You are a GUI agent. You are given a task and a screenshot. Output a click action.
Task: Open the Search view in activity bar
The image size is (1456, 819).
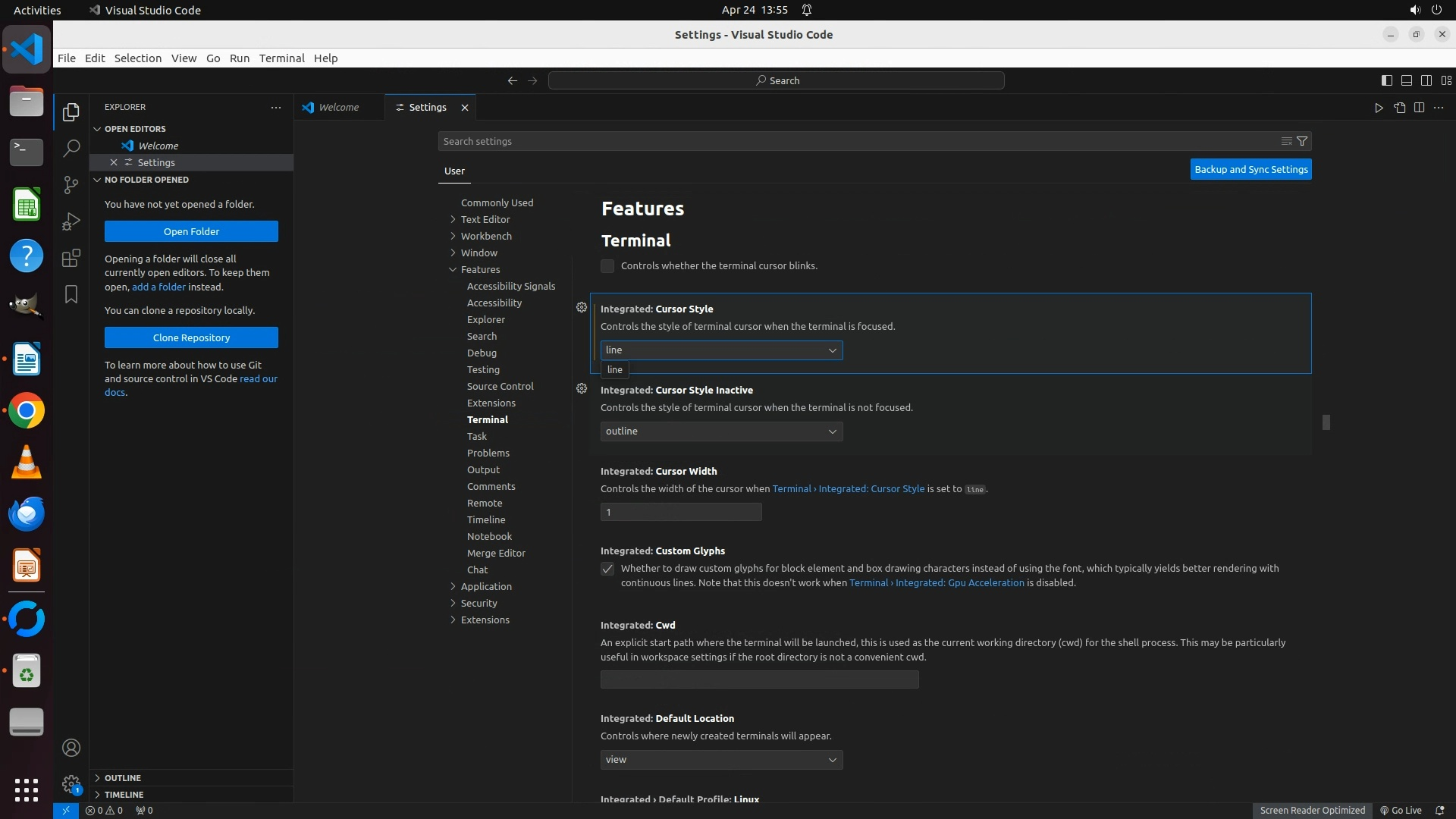(x=71, y=148)
